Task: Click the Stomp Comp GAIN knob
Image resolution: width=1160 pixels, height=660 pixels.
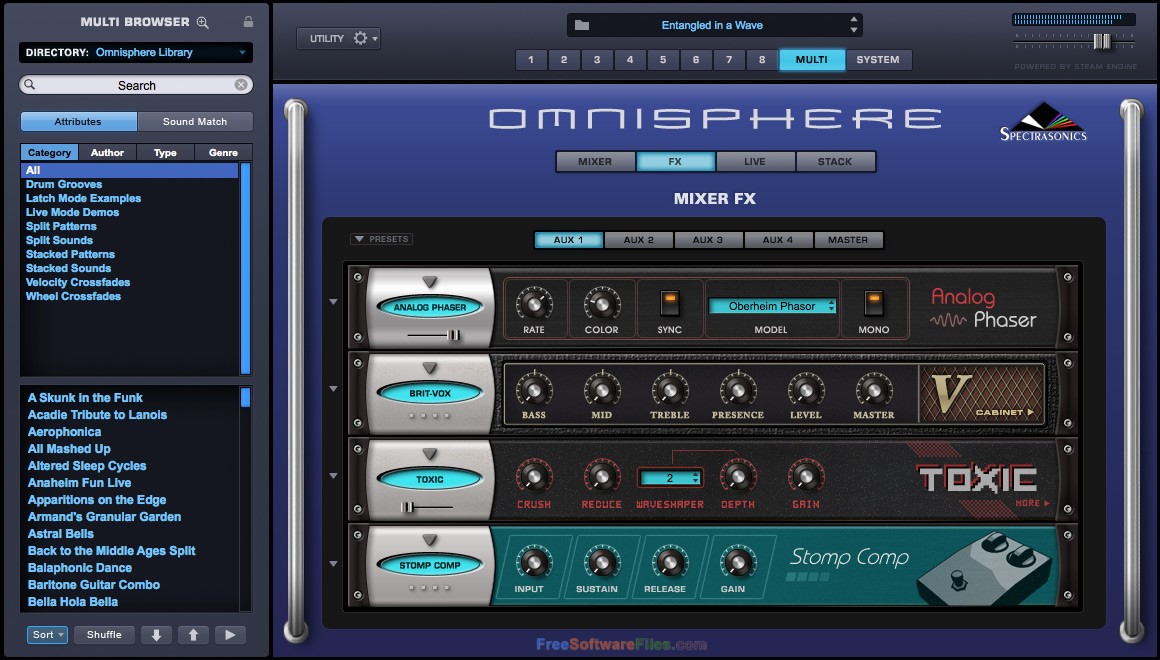Action: (738, 563)
